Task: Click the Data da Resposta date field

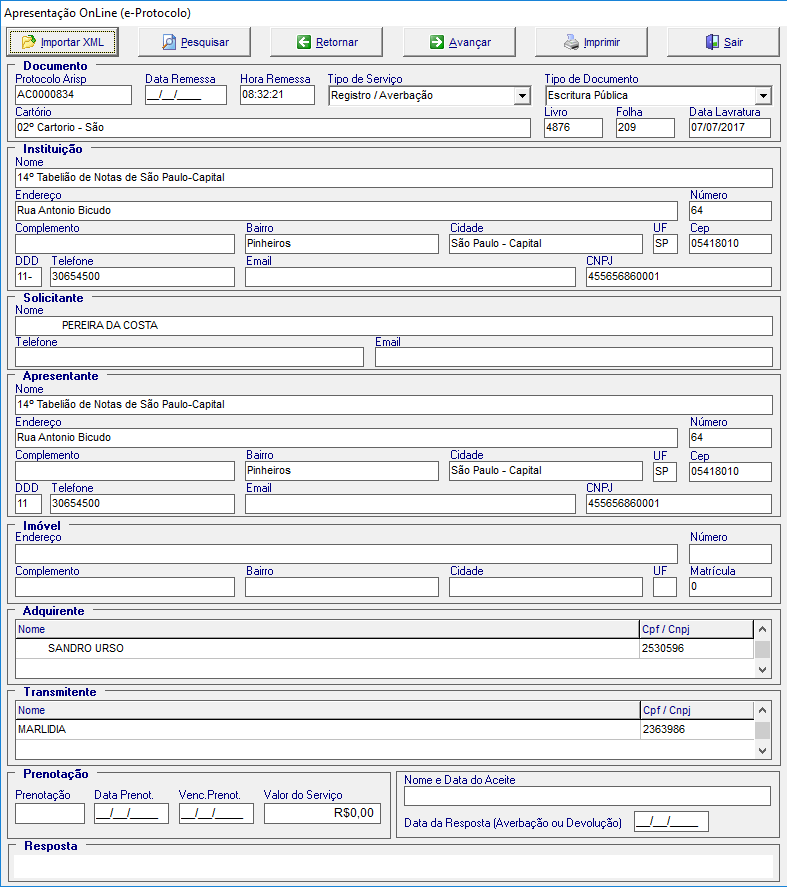Action: (671, 823)
